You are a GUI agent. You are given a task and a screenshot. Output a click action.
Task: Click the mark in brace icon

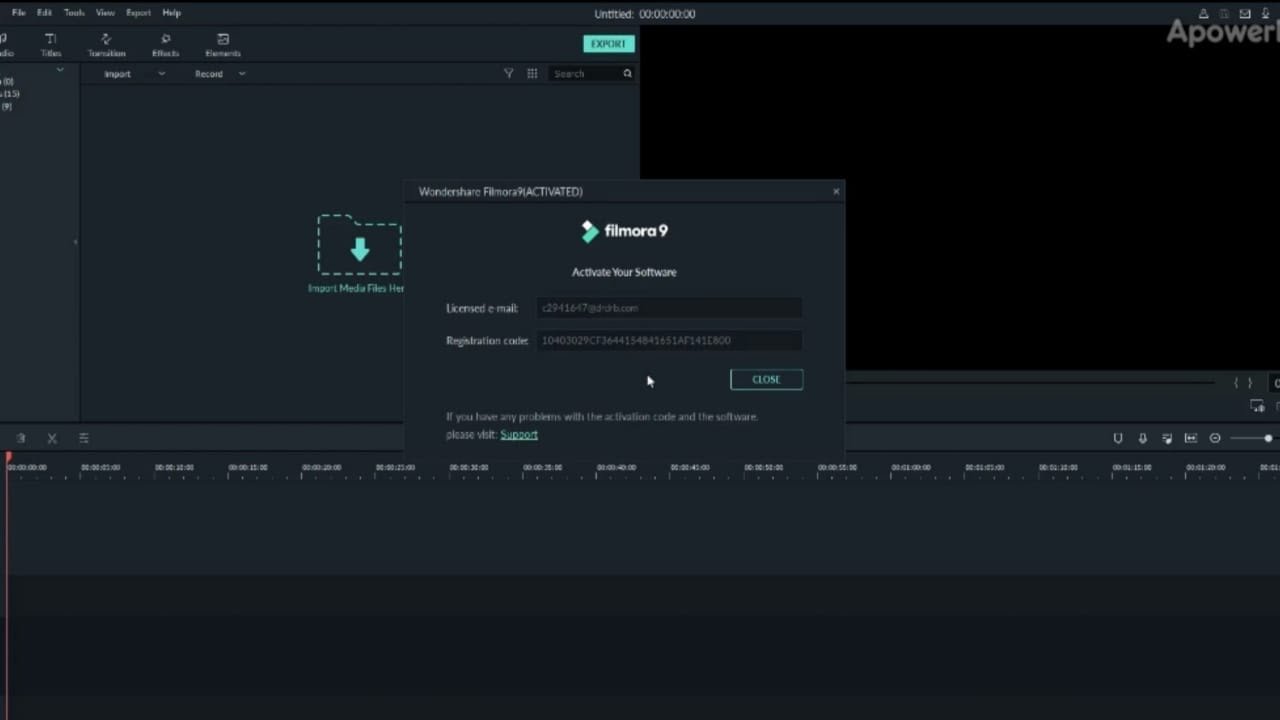[x=1236, y=383]
